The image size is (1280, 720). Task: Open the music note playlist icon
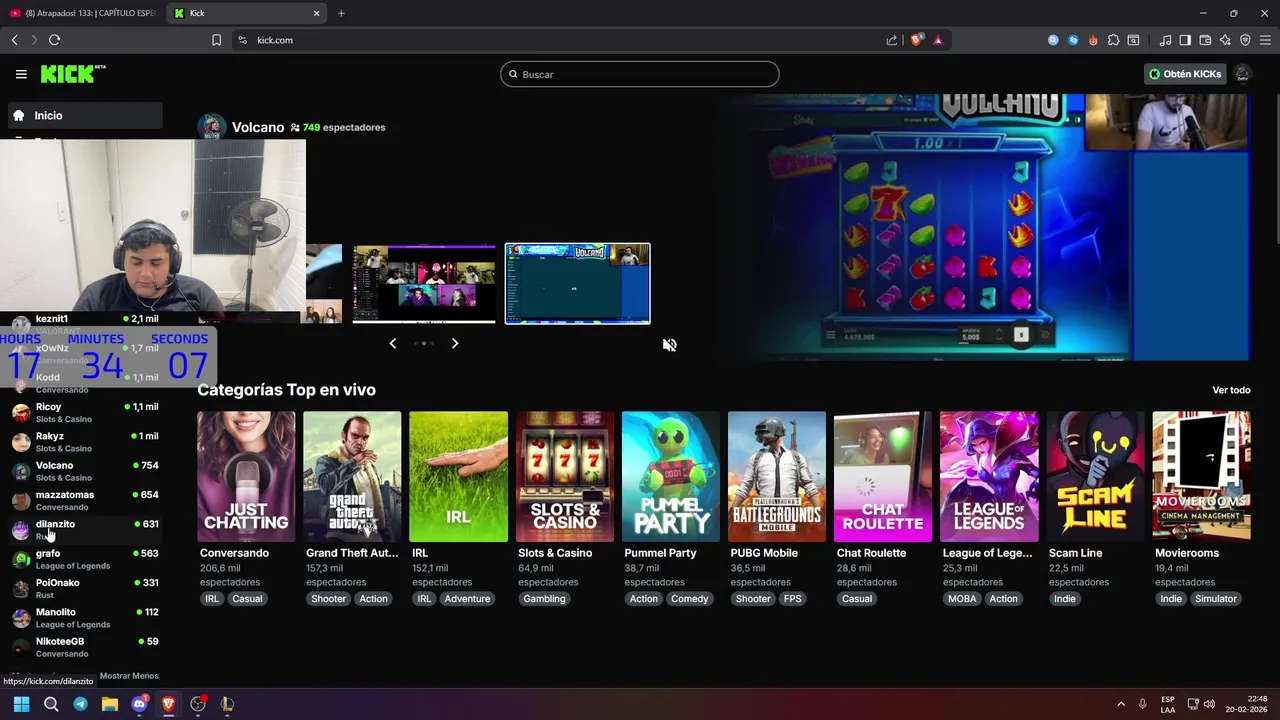coord(1165,40)
